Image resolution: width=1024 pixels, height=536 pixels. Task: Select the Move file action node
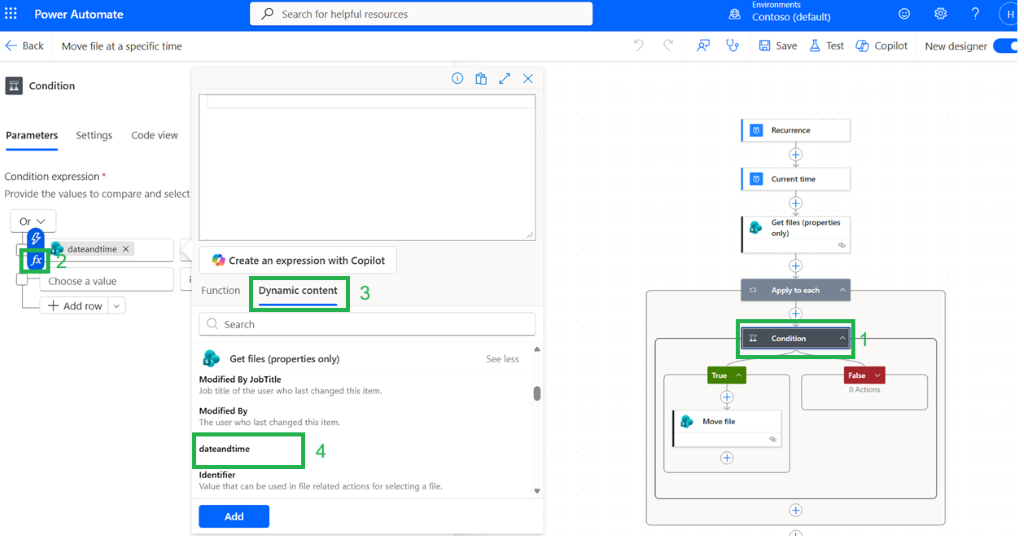pyautogui.click(x=727, y=428)
